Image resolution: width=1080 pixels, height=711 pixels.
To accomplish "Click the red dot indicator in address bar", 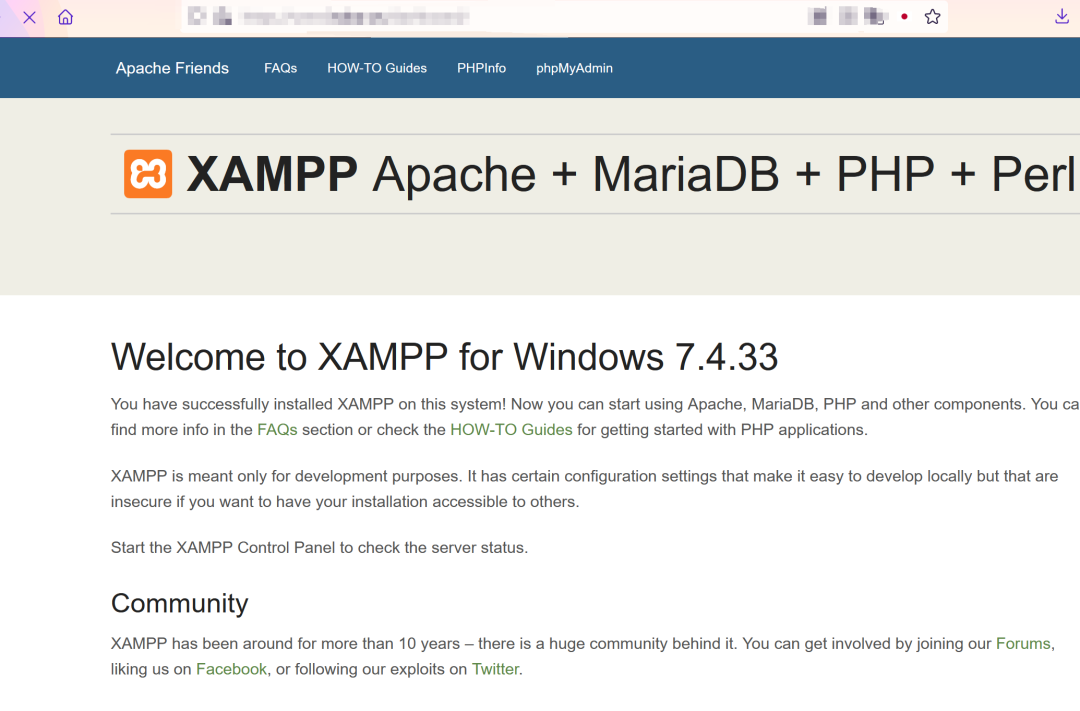I will tap(904, 17).
